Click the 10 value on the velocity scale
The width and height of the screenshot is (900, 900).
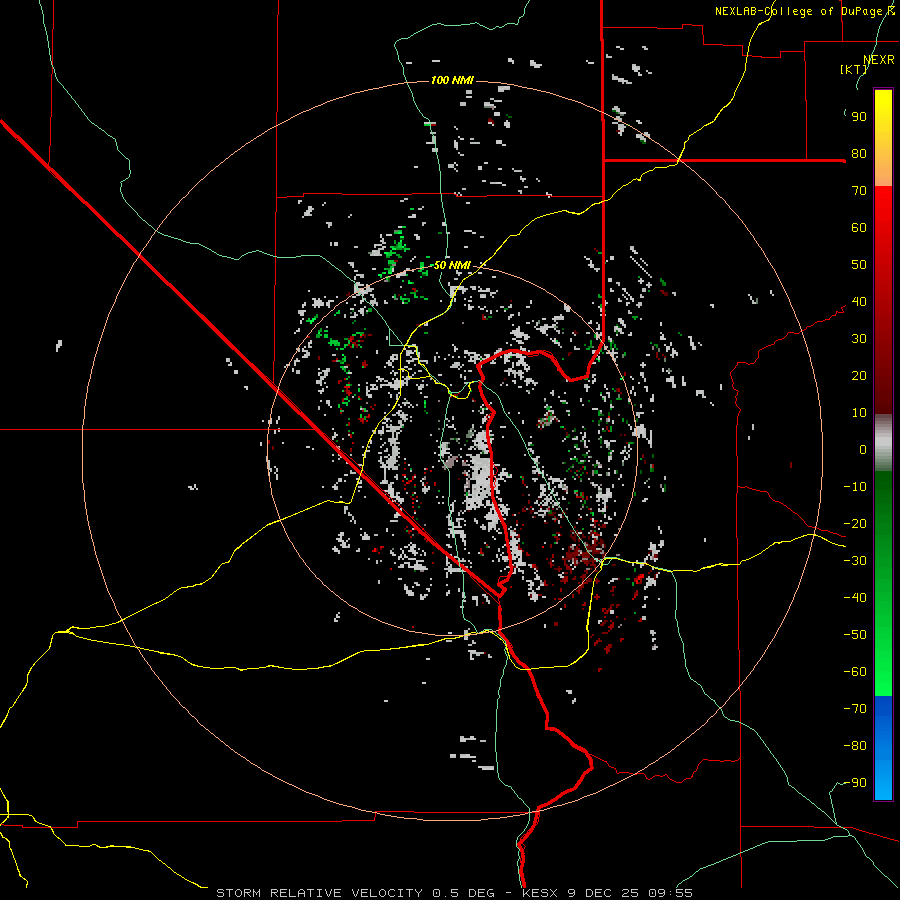(859, 413)
